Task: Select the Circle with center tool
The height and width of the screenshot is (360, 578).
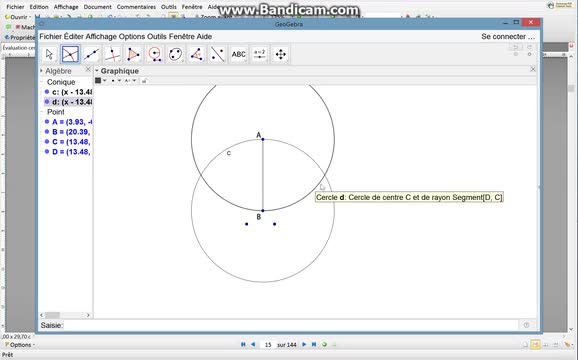Action: tap(154, 55)
